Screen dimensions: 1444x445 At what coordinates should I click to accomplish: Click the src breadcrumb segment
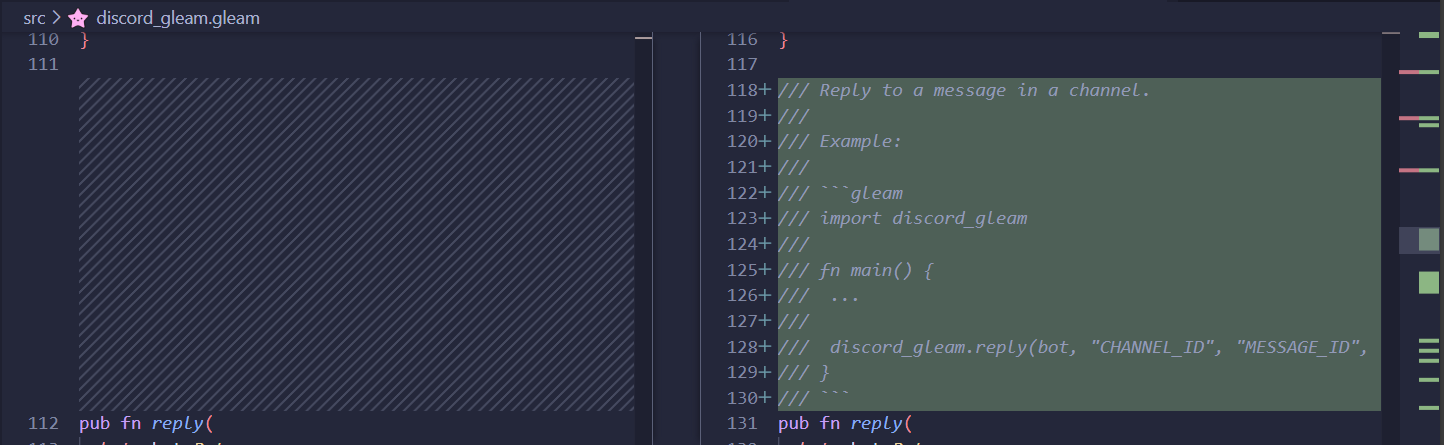click(34, 18)
